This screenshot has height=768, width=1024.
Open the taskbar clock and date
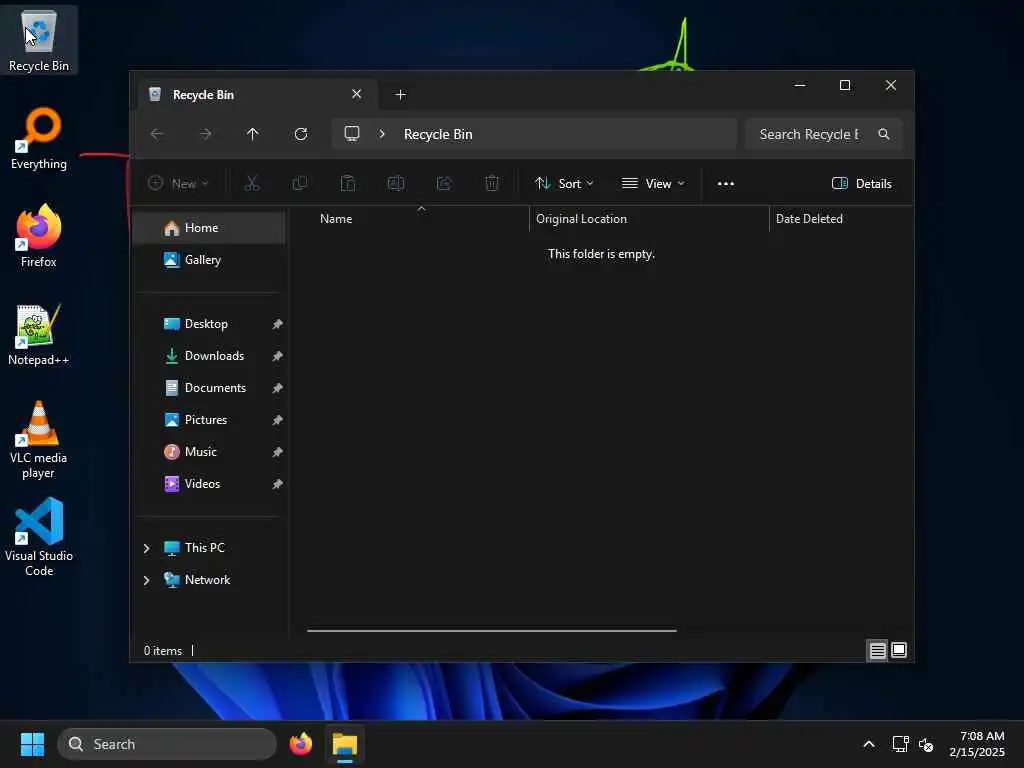click(977, 744)
